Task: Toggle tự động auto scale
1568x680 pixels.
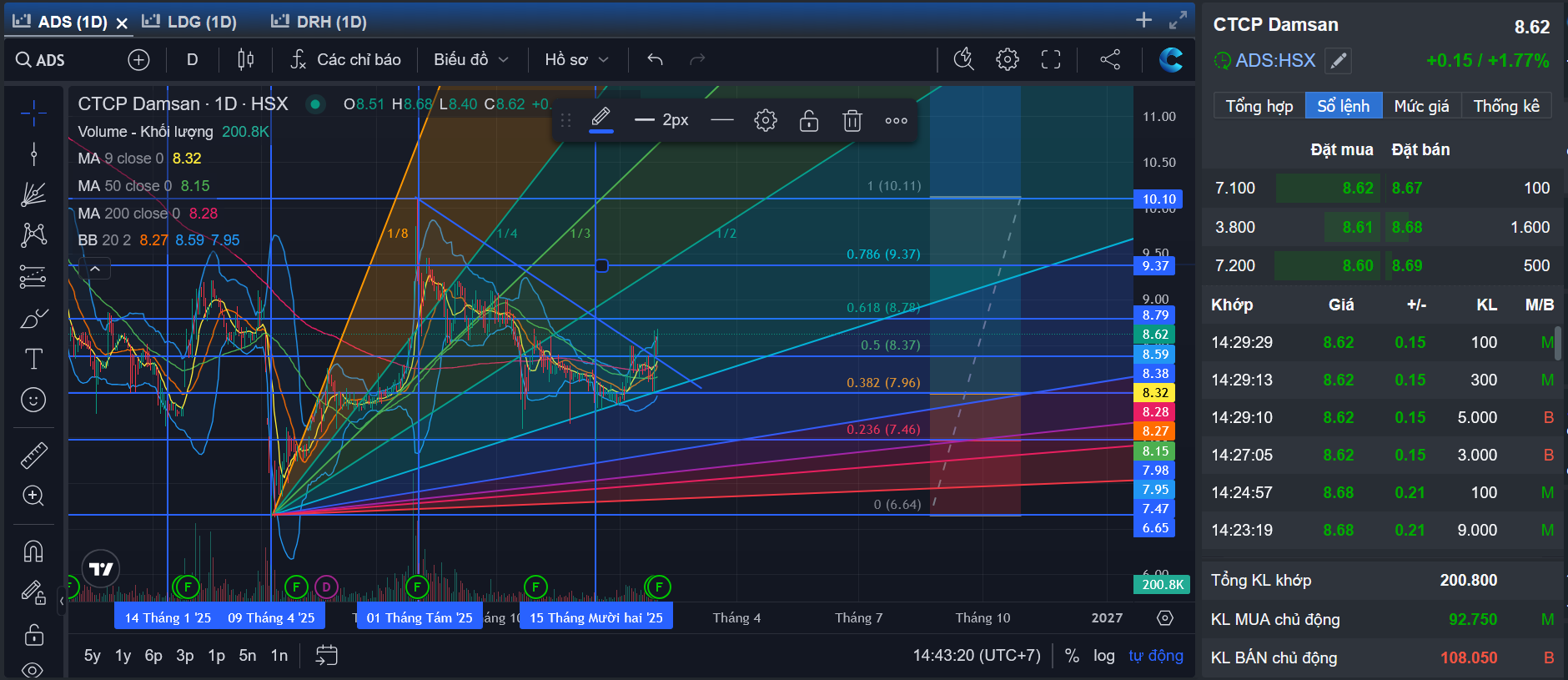Action: [1156, 655]
